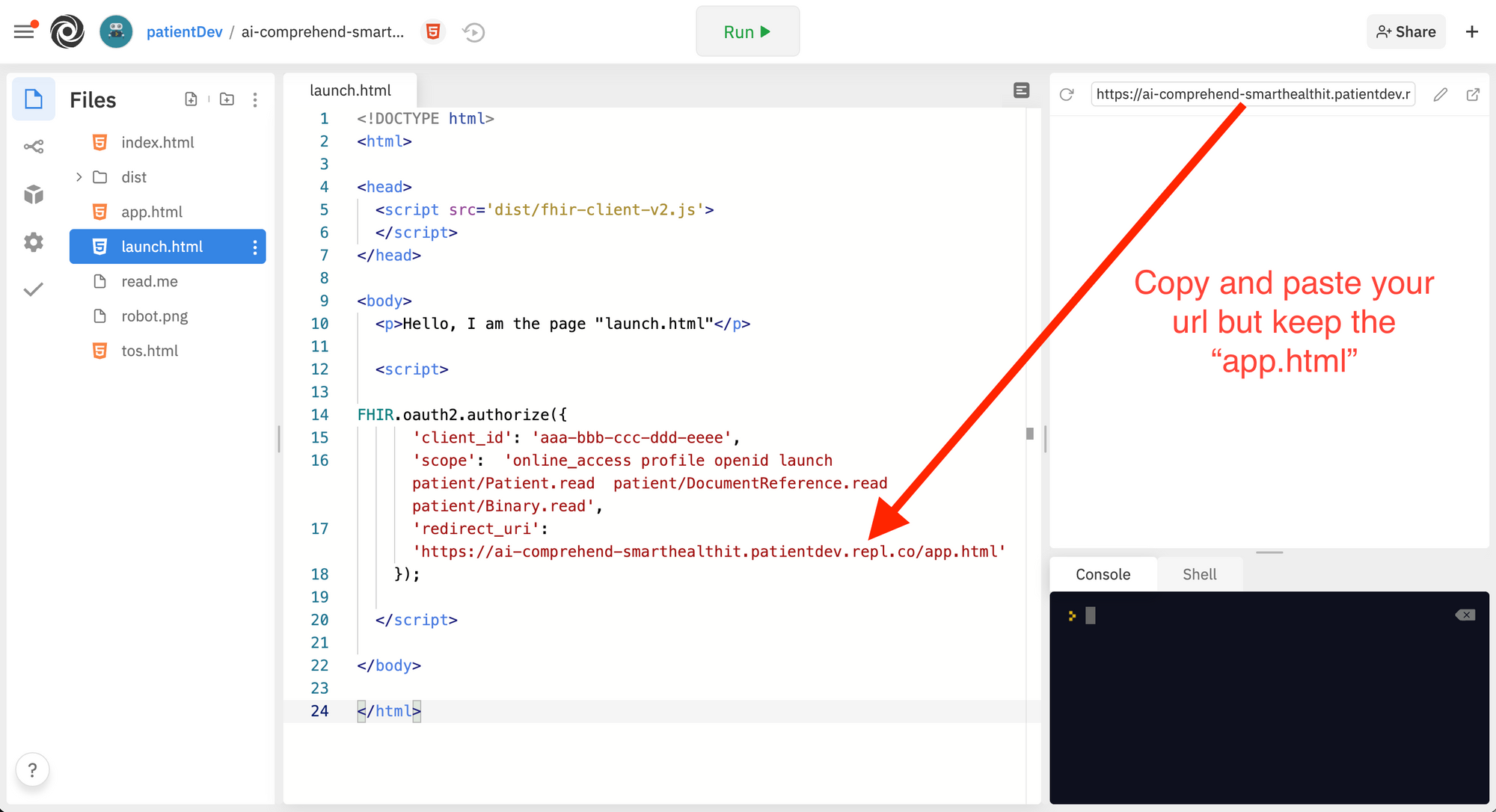Open the repl history icon
Viewport: 1496px width, 812px height.
click(473, 32)
